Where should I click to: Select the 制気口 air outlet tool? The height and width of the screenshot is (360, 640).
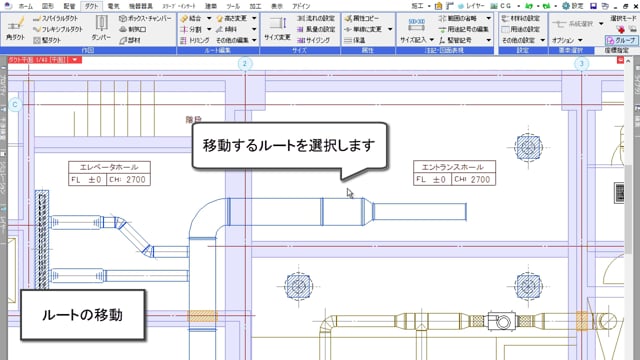tap(133, 29)
